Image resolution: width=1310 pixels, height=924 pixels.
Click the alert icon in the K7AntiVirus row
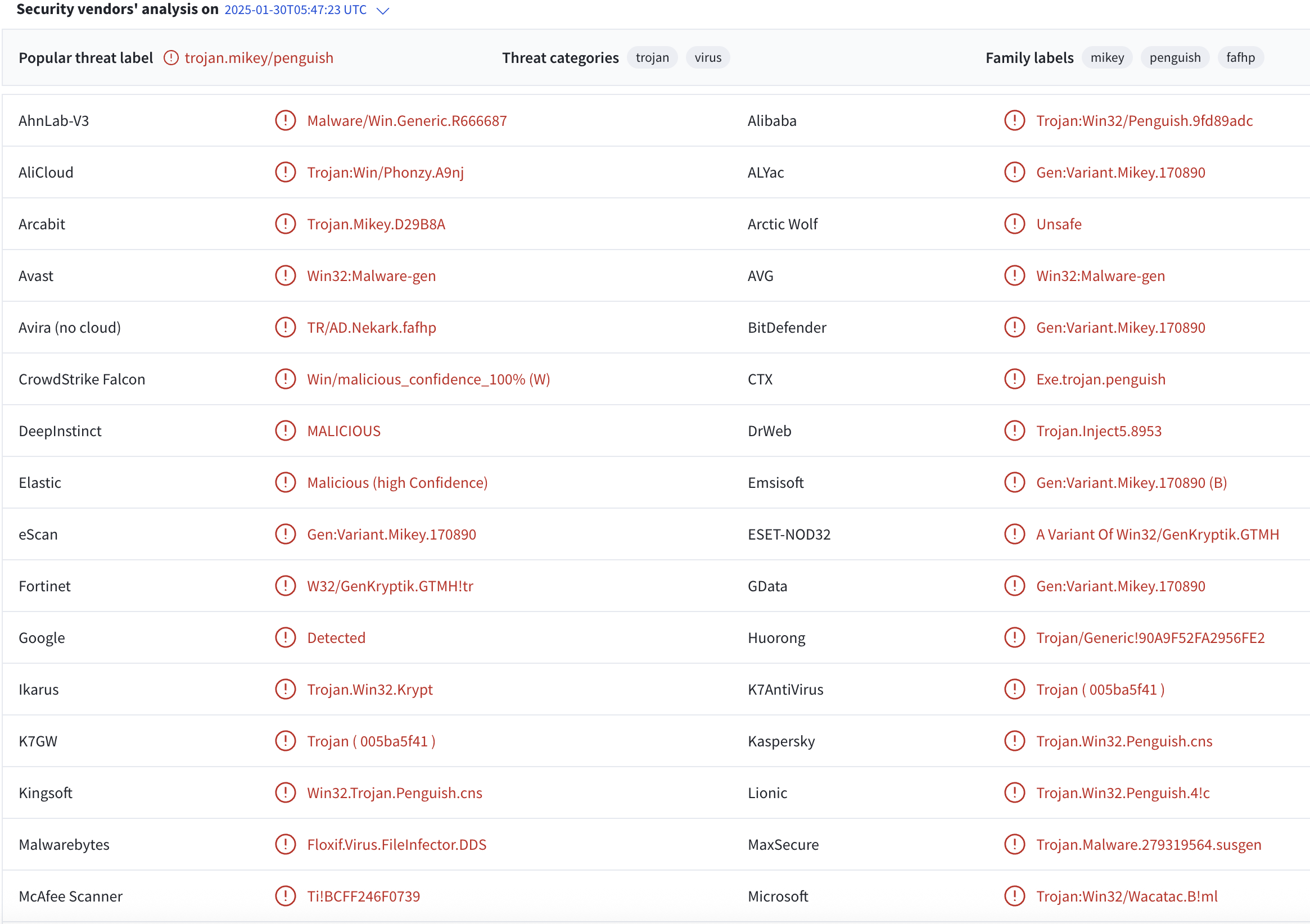click(x=1014, y=689)
